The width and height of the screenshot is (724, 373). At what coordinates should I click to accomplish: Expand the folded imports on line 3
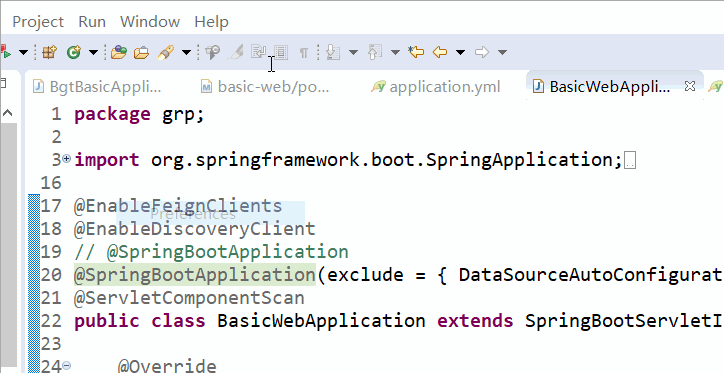tap(66, 159)
